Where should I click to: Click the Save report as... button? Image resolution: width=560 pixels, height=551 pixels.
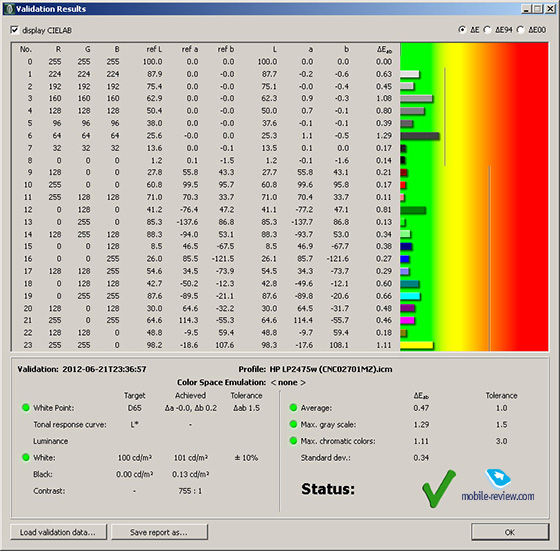click(x=159, y=532)
